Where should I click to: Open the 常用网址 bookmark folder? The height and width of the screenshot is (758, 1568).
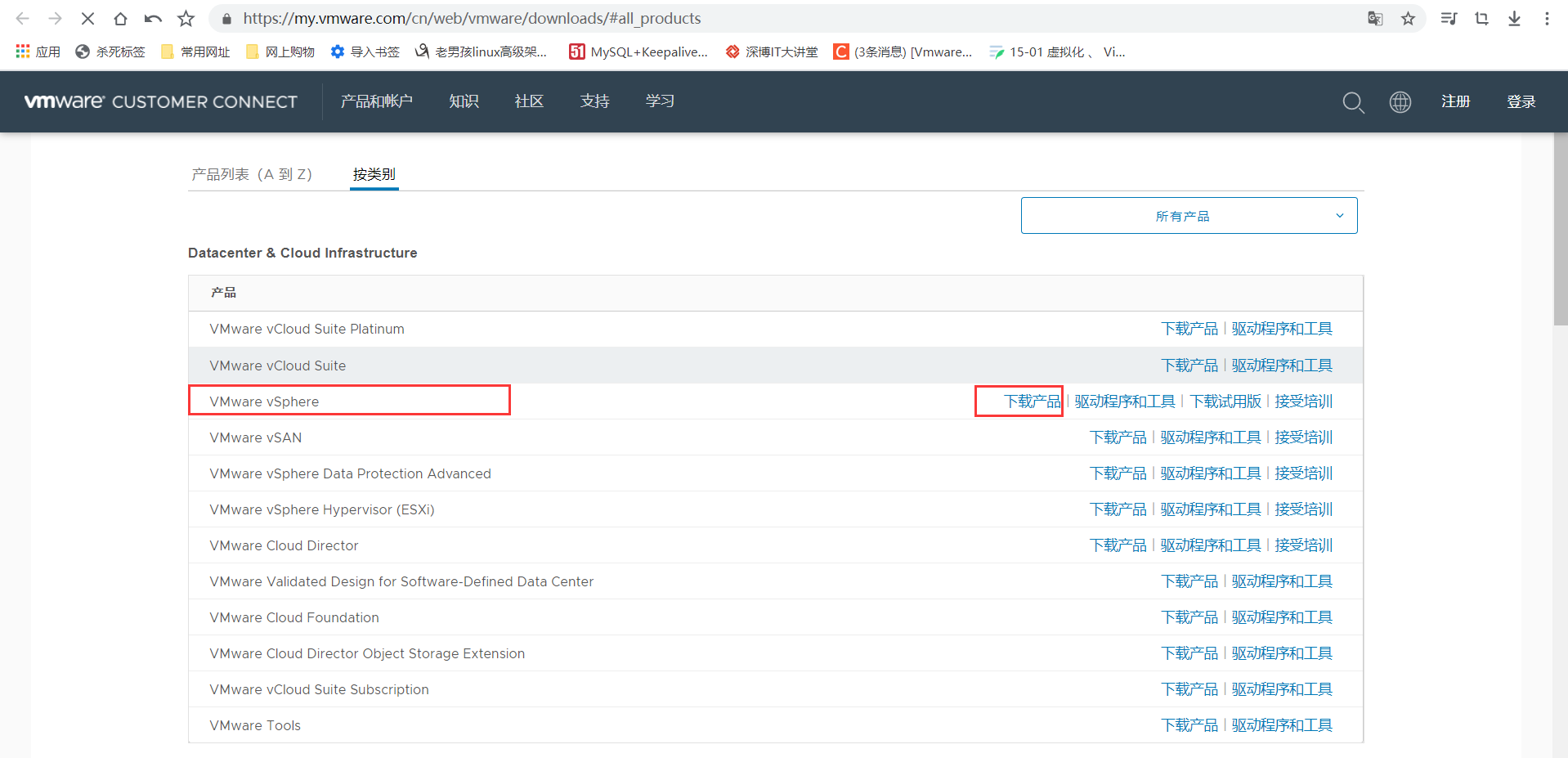(x=195, y=52)
